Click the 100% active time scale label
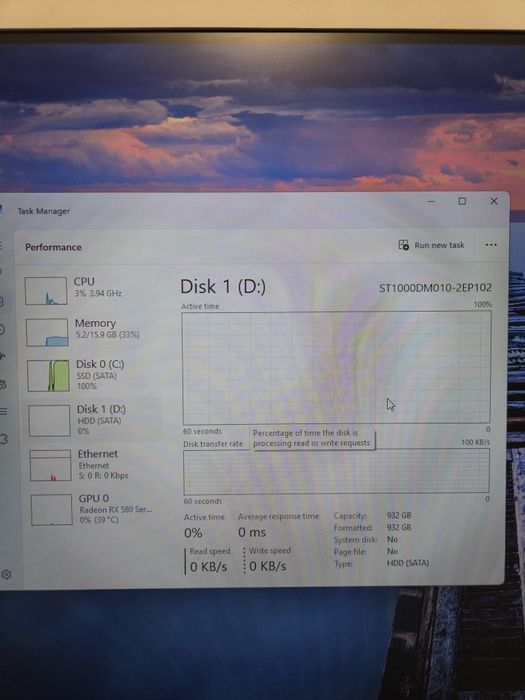The width and height of the screenshot is (525, 700). pyautogui.click(x=483, y=304)
